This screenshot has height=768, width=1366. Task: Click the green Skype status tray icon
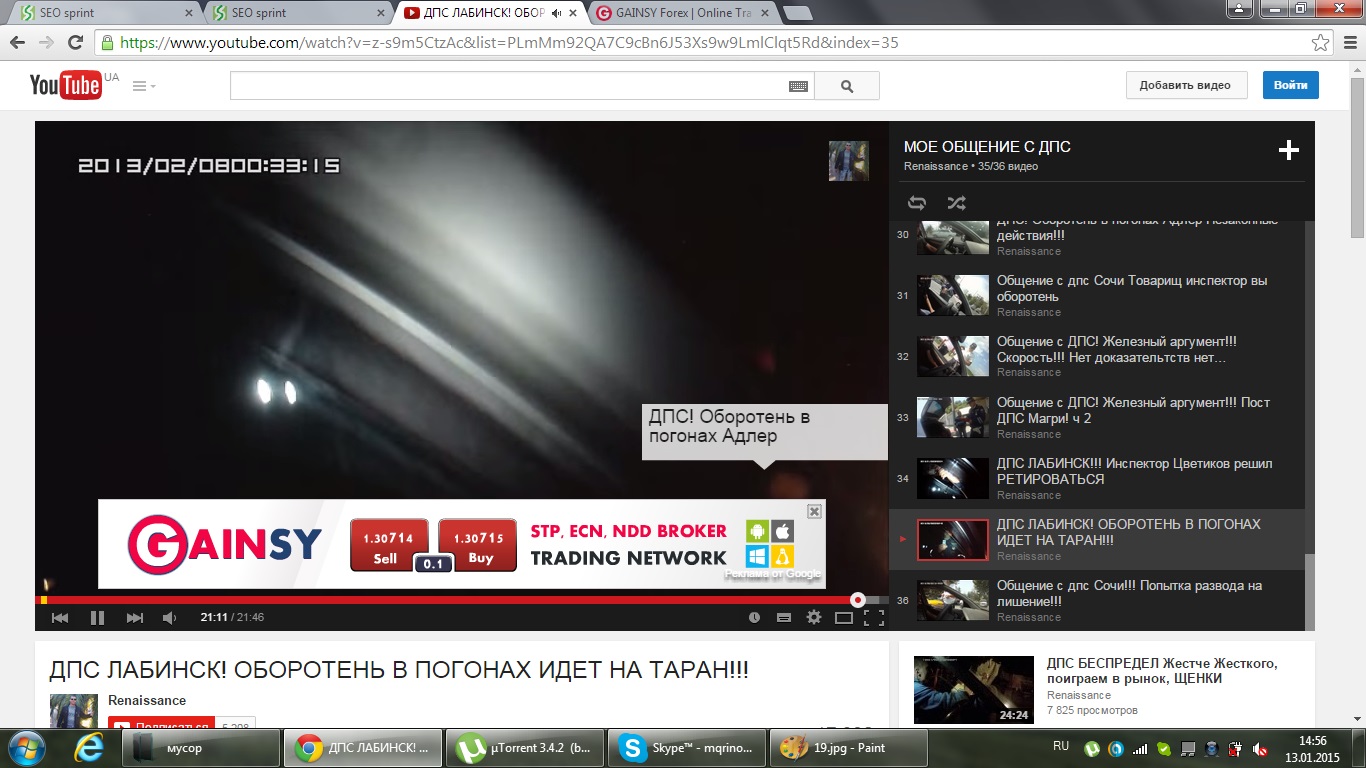pyautogui.click(x=1163, y=748)
